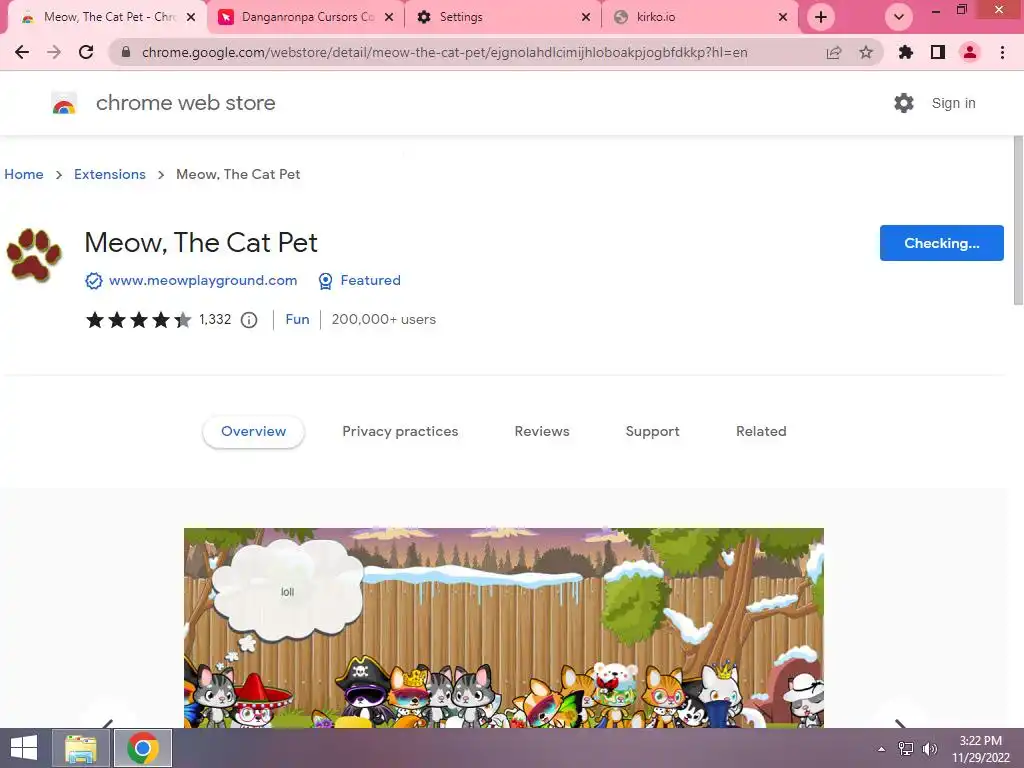Viewport: 1024px width, 768px height.
Task: Open the Chrome profile avatar
Action: coord(970,52)
